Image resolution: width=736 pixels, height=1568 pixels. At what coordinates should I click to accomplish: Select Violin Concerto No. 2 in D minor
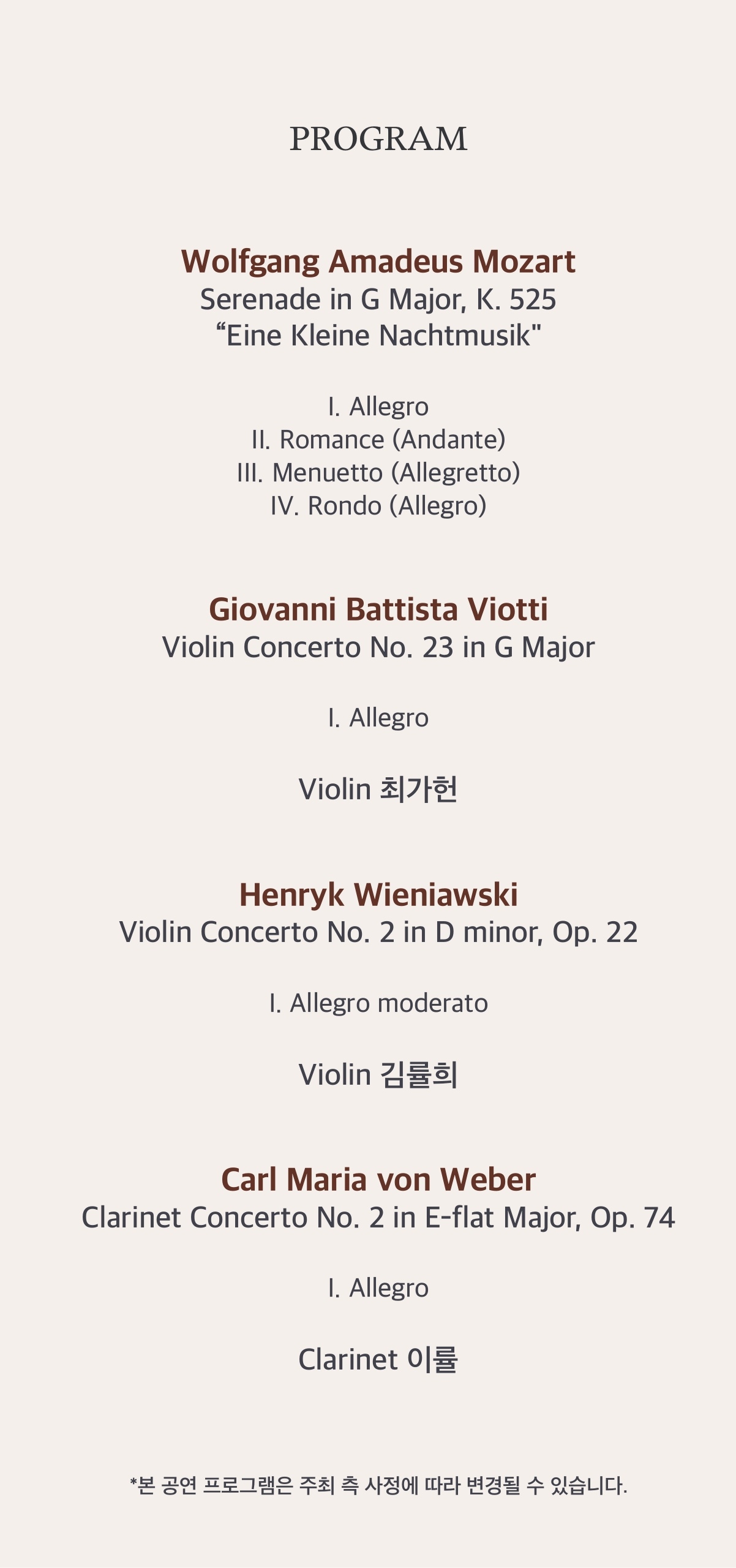[378, 932]
